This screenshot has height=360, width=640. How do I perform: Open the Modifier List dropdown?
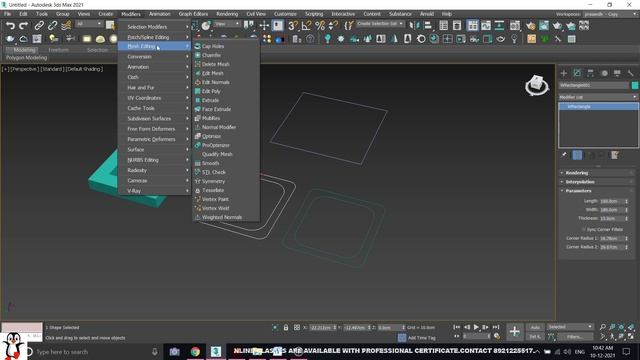click(x=598, y=97)
